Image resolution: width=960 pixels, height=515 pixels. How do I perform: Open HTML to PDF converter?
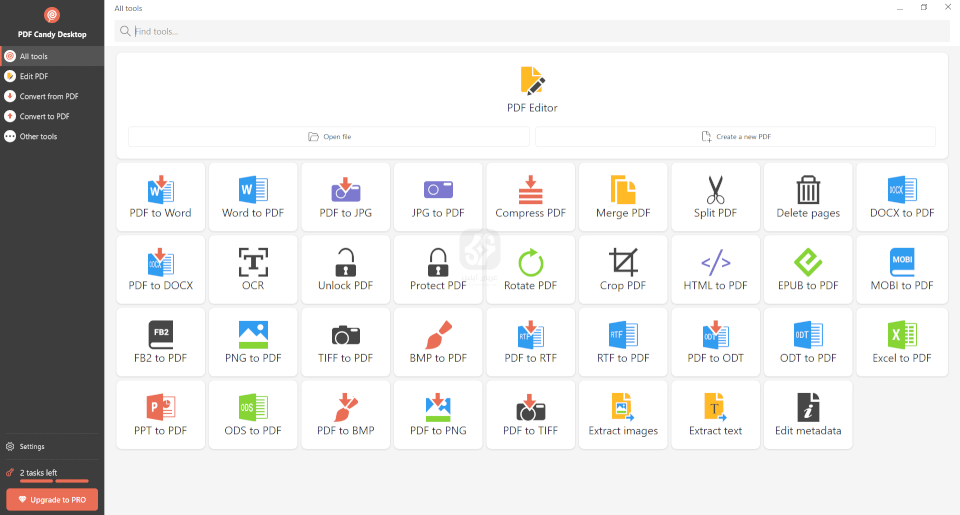(x=715, y=269)
